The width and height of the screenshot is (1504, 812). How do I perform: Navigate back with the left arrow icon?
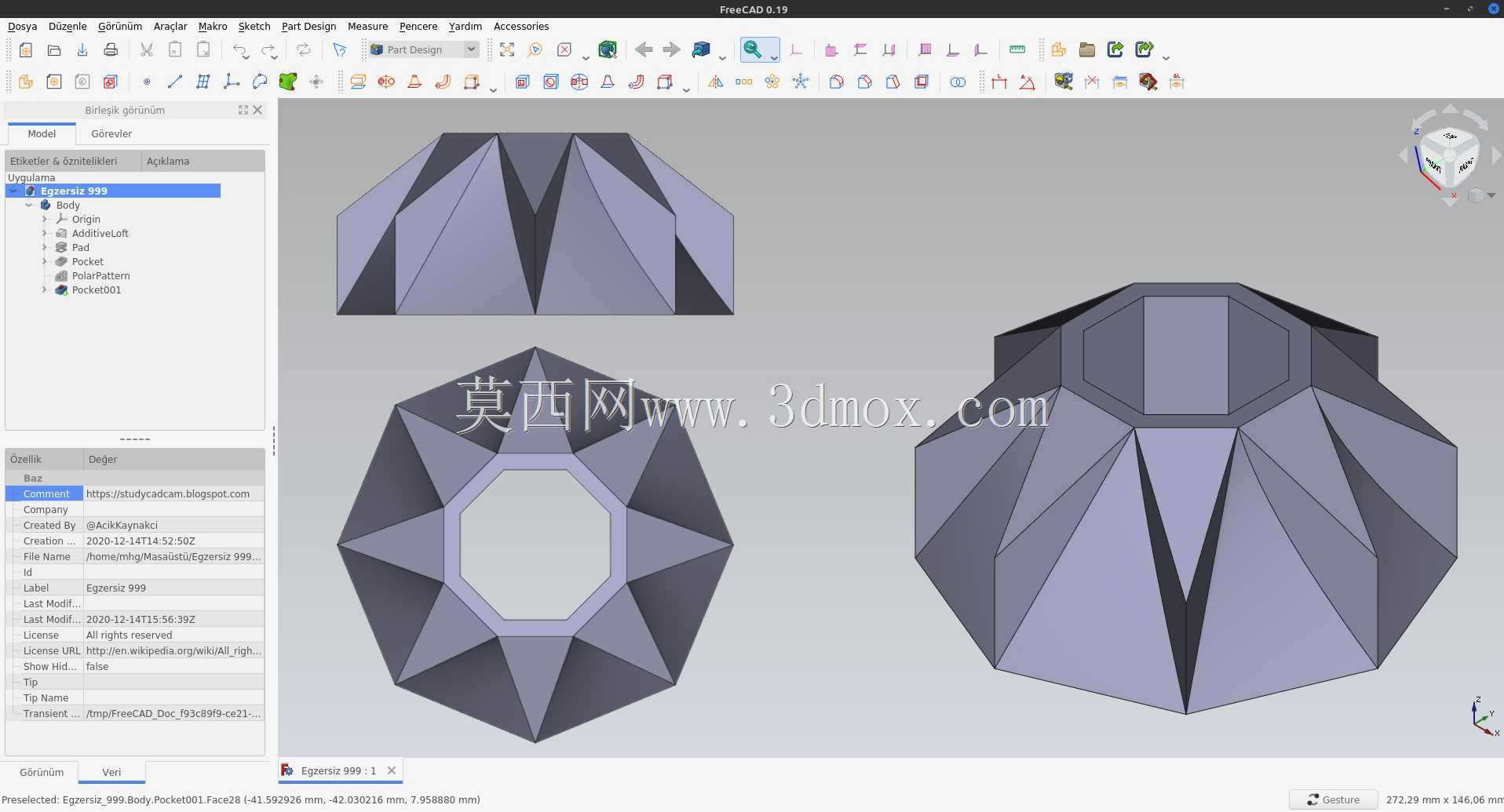[644, 50]
